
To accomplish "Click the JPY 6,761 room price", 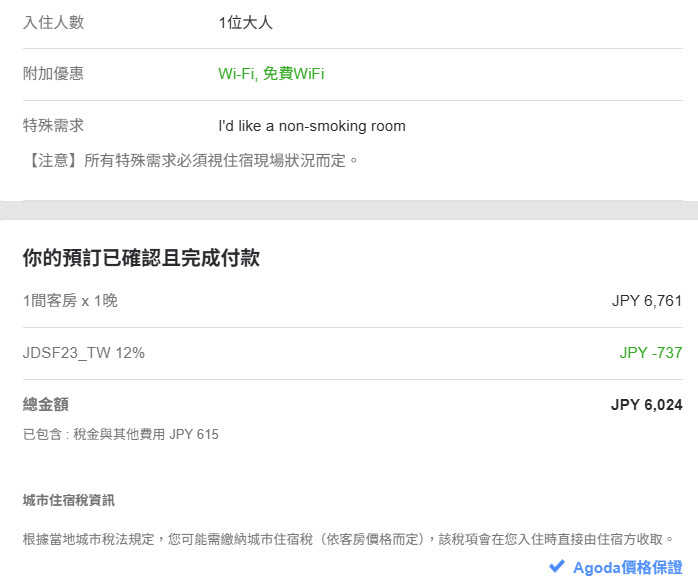I will tap(647, 300).
